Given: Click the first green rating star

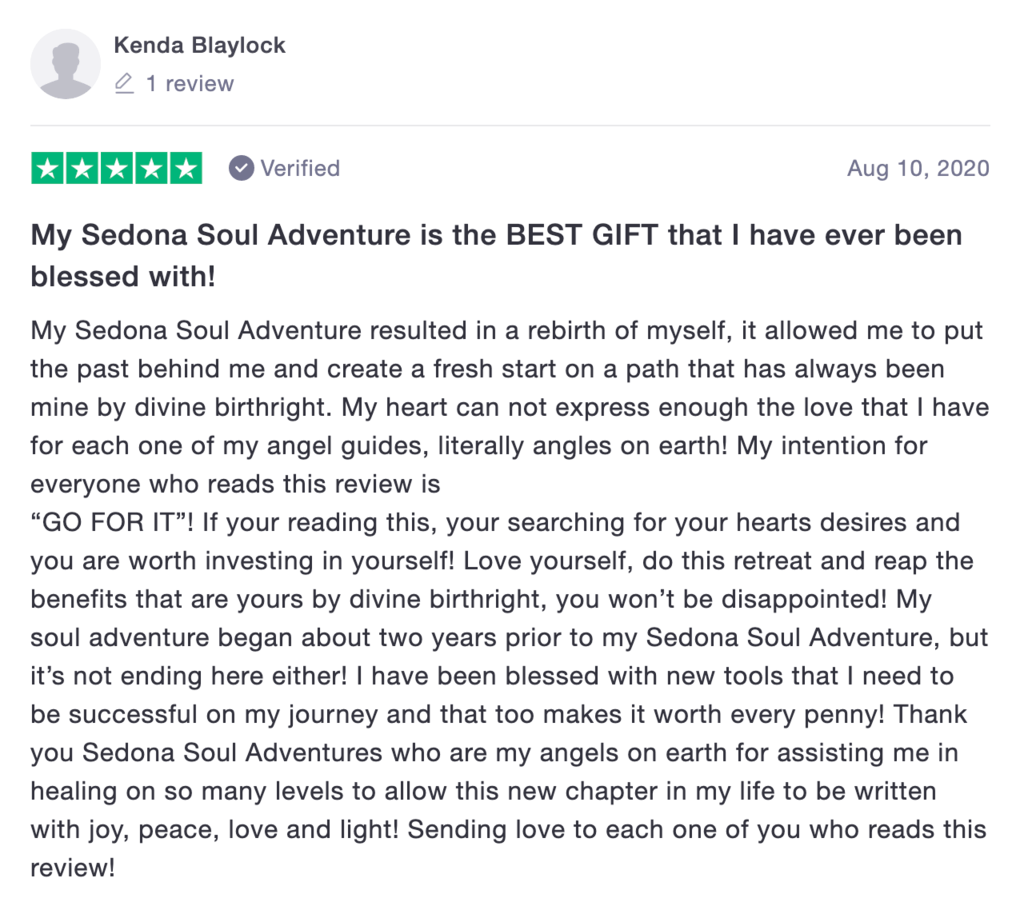Looking at the screenshot, I should coord(48,169).
